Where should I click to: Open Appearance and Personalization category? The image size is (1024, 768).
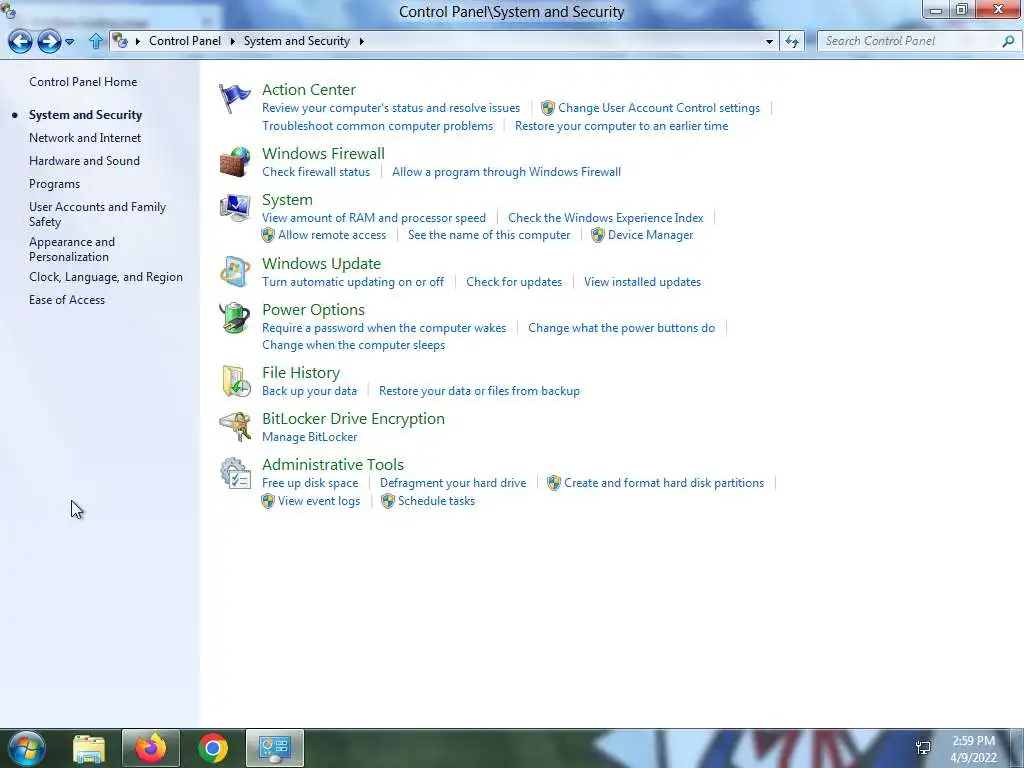click(72, 249)
